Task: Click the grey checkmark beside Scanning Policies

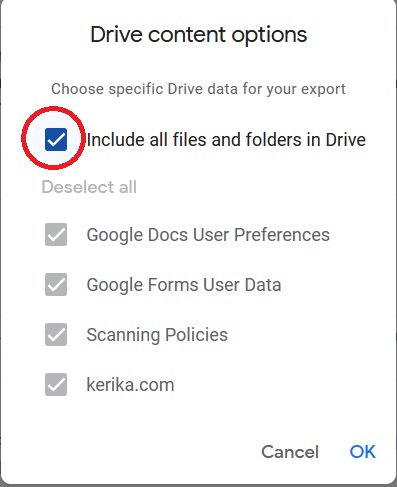Action: [x=56, y=335]
